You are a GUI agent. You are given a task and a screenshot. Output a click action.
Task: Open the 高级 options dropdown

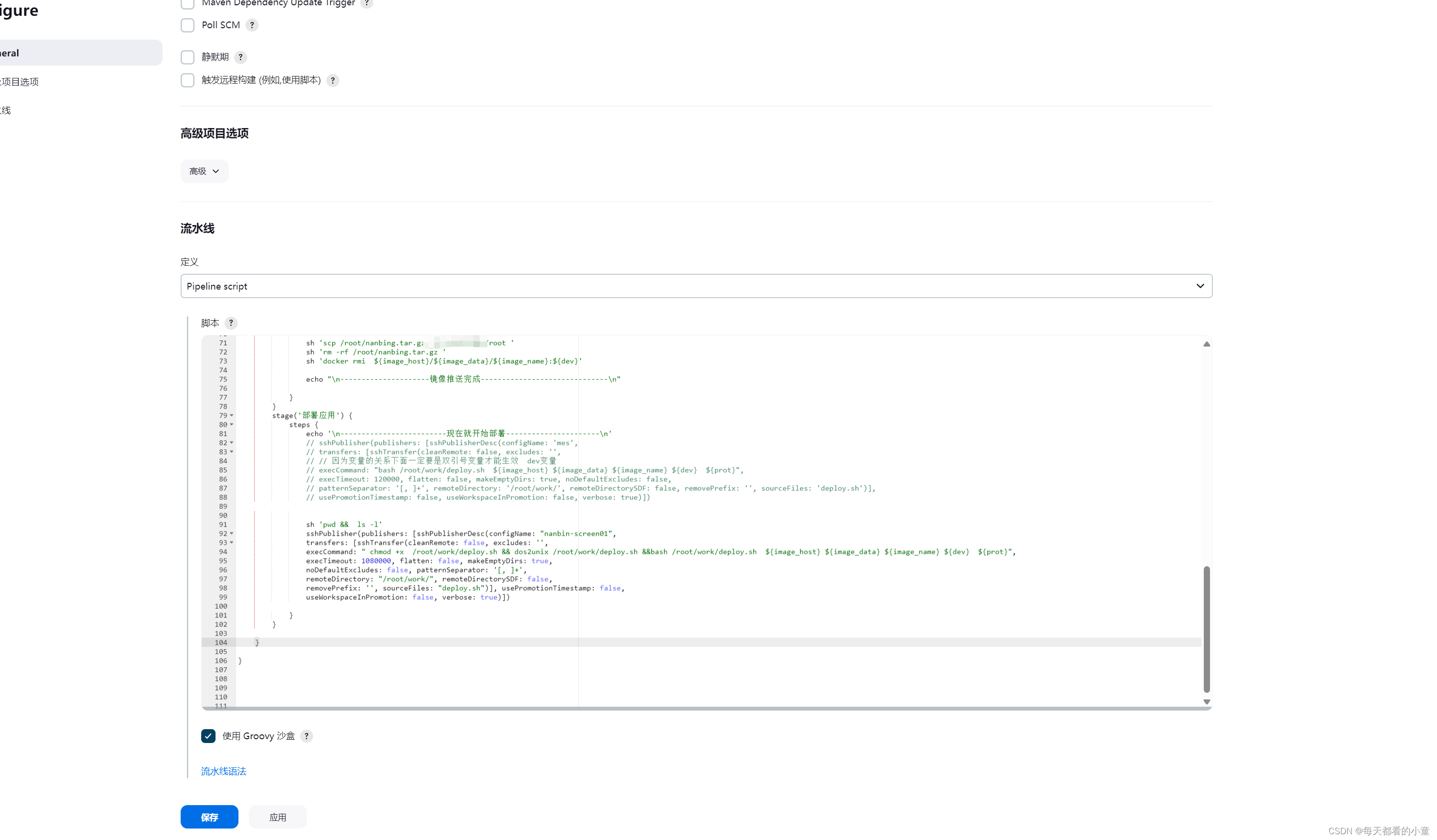tap(204, 171)
